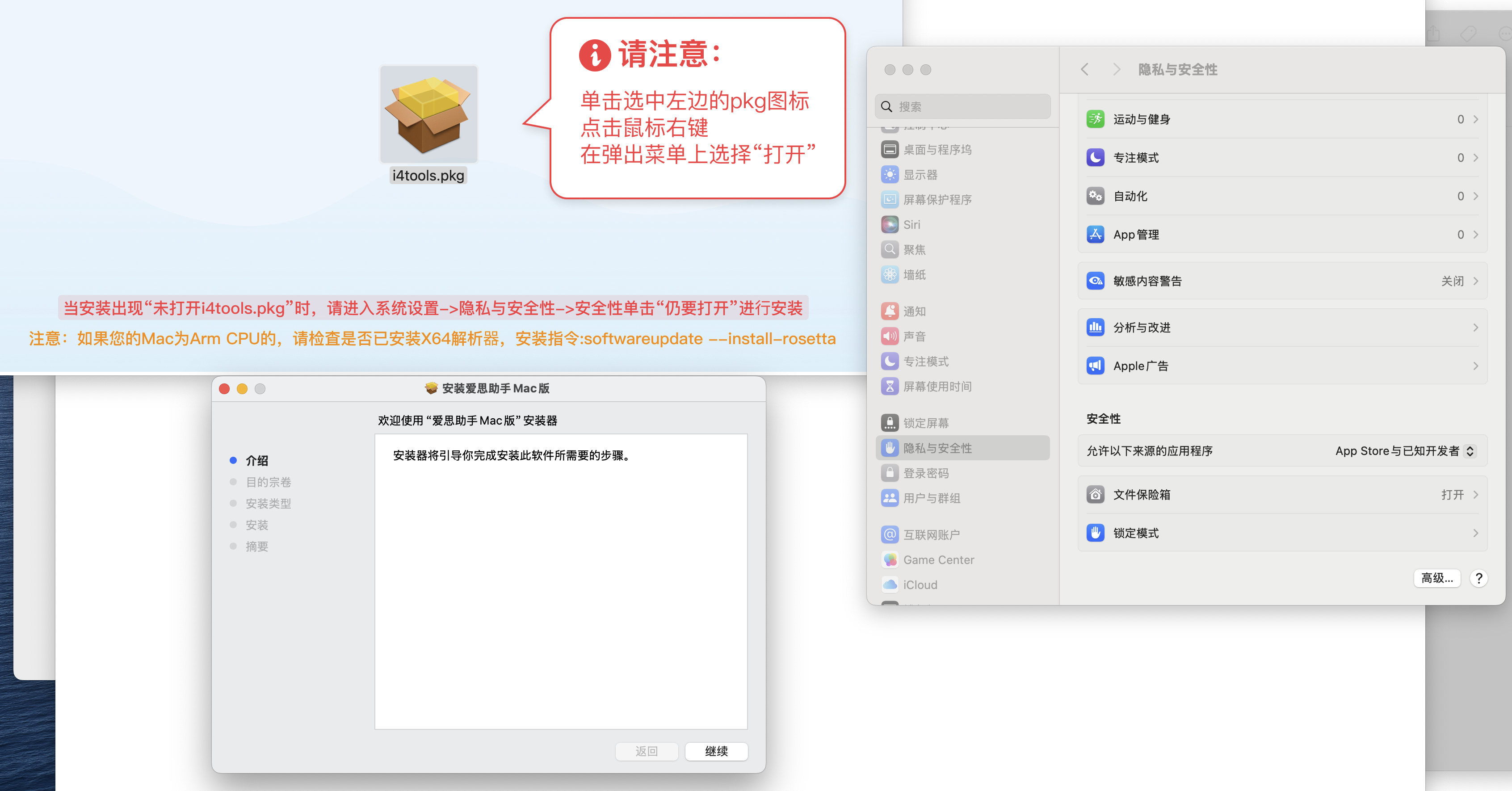Screen dimensions: 1512x791
Task: Click the i4tools.pkg file name label
Action: [428, 176]
